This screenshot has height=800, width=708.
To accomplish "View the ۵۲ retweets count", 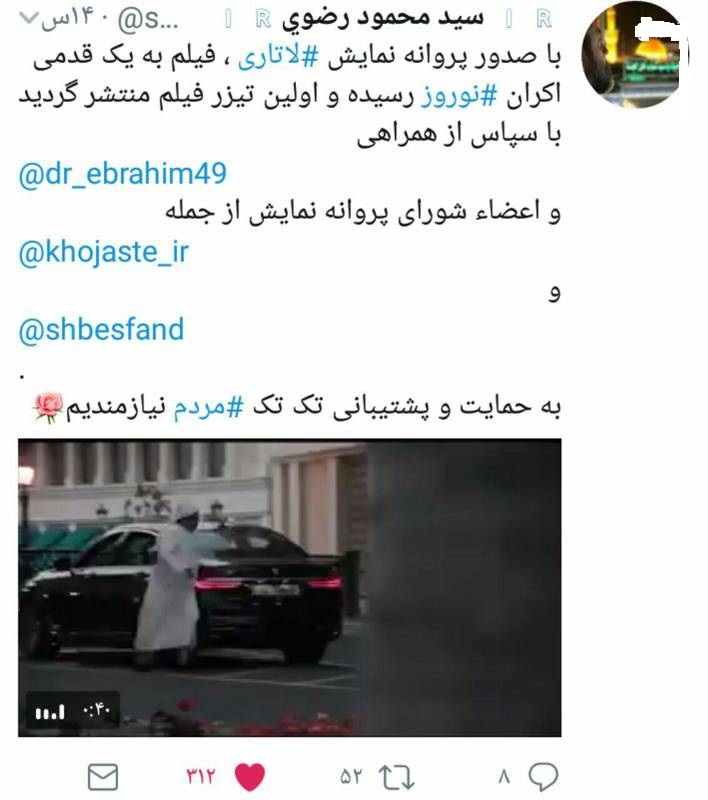I will (x=351, y=777).
